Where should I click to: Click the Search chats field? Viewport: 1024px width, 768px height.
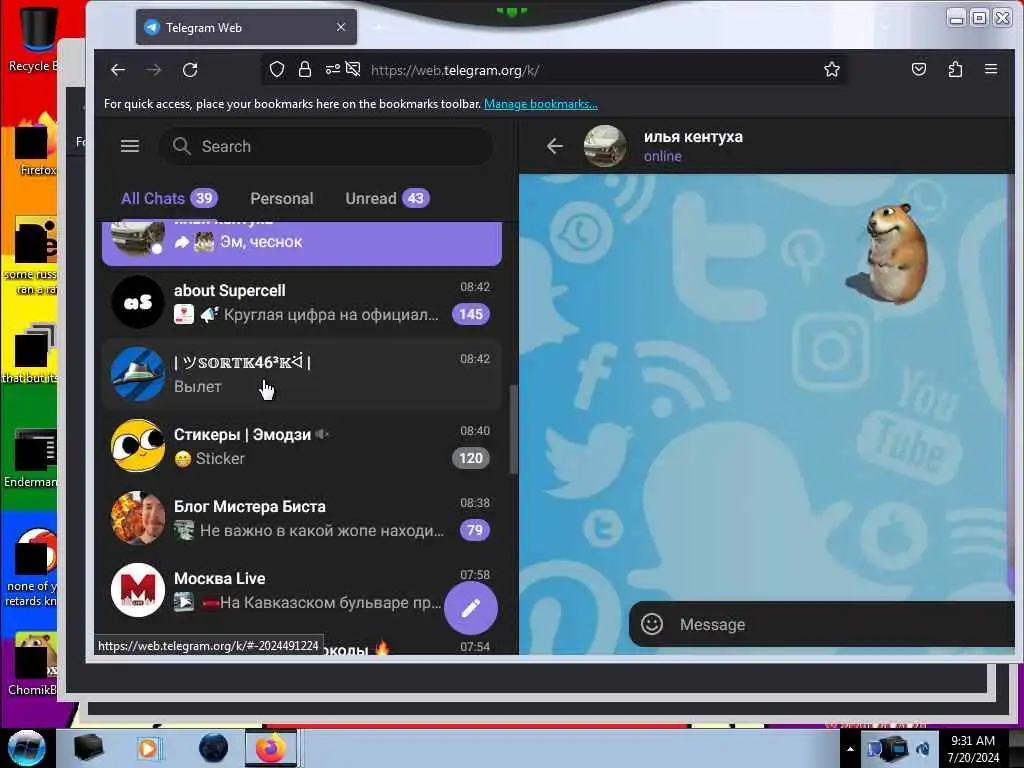pos(327,146)
